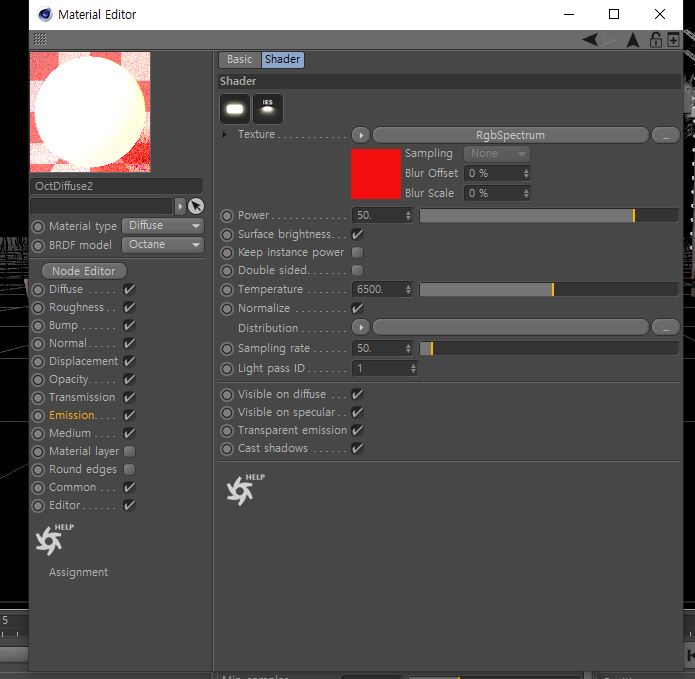Click the new window plus icon

pyautogui.click(x=673, y=40)
